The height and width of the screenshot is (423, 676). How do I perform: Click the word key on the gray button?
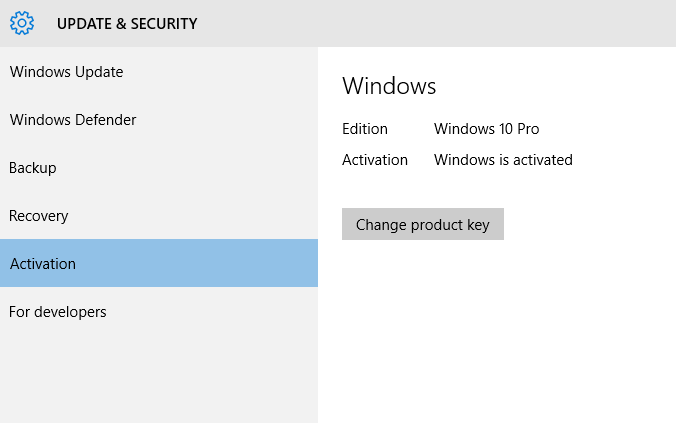478,225
